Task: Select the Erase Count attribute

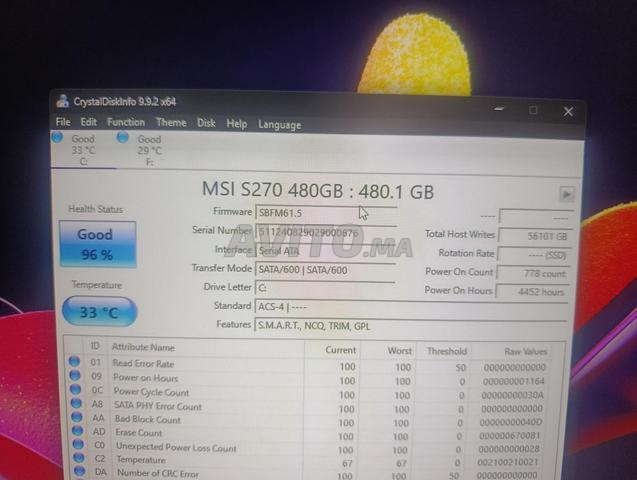Action: pos(139,432)
